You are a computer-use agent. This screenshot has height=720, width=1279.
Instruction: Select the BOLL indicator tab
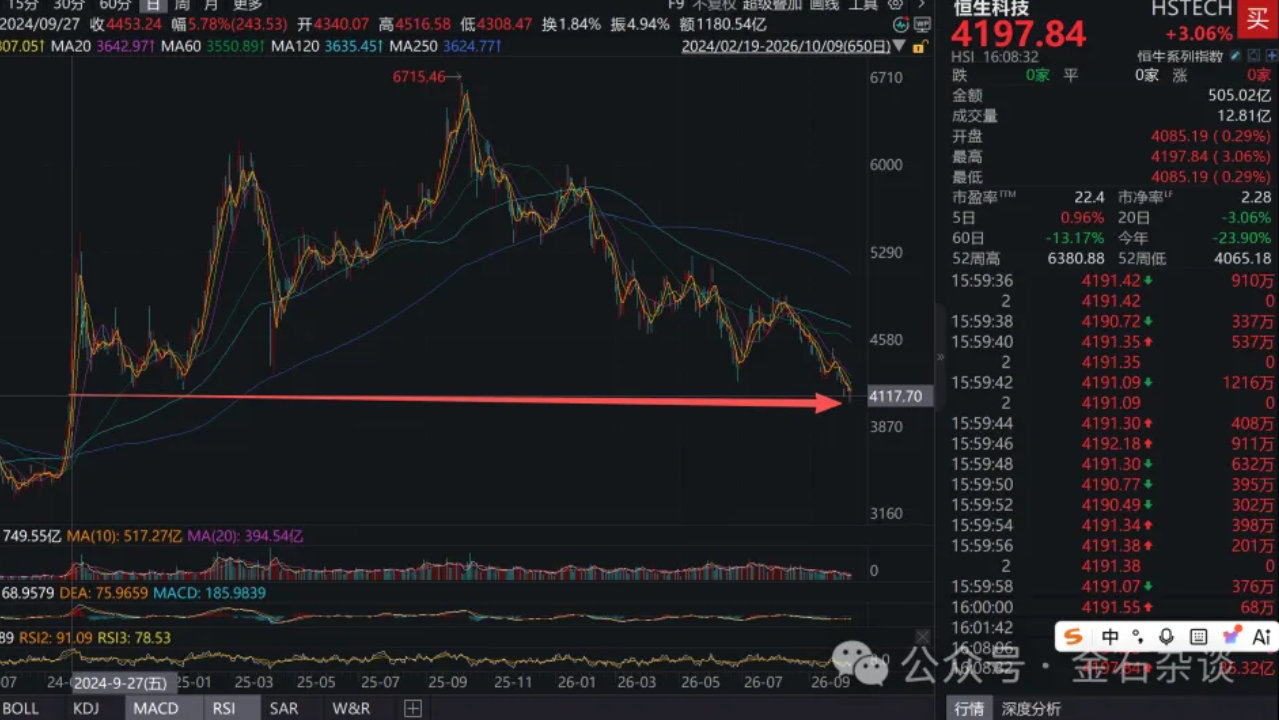coord(21,708)
